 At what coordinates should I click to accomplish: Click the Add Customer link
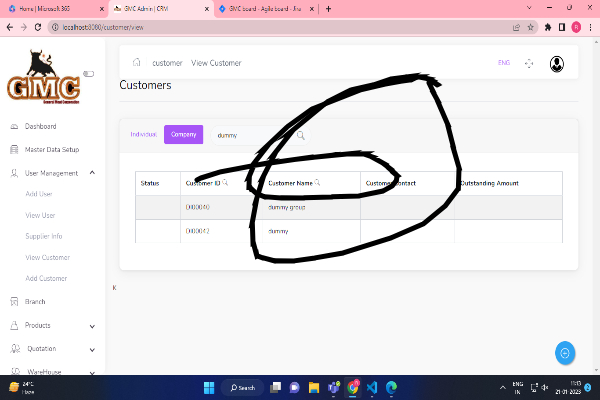[46, 278]
